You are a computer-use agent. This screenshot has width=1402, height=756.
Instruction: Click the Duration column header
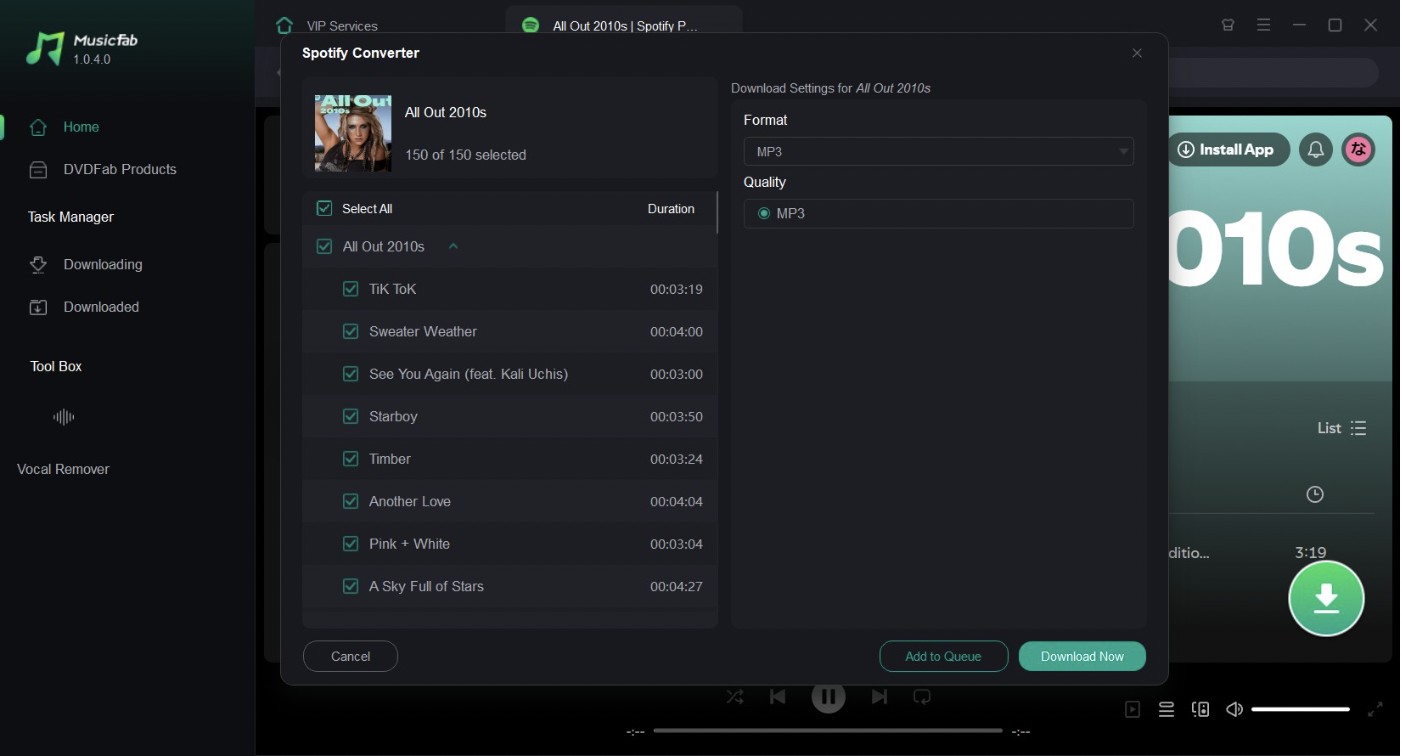tap(671, 209)
